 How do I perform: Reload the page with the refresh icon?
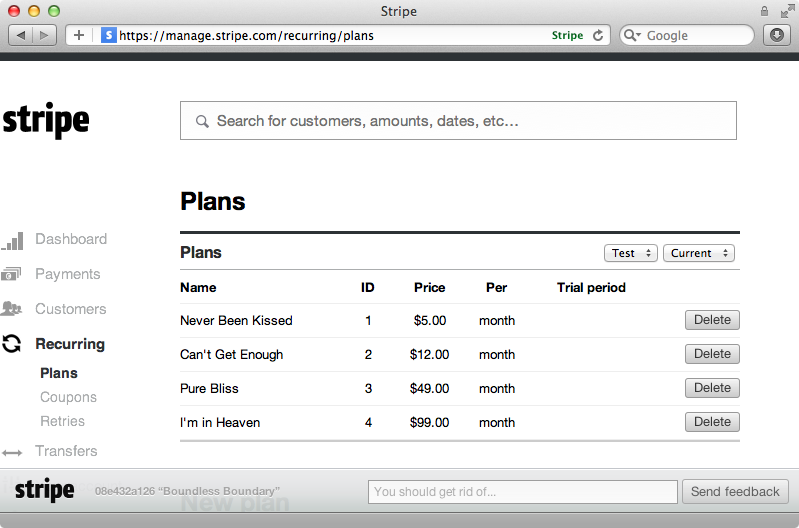598,35
